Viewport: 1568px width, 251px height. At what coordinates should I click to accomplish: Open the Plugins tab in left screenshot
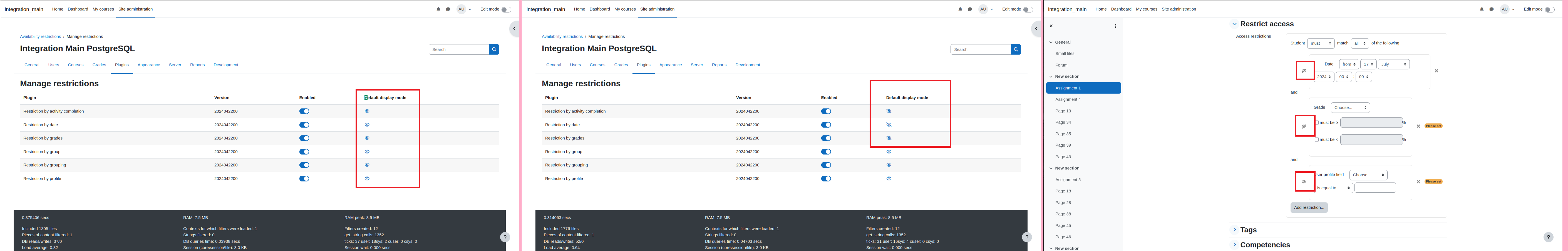click(x=122, y=65)
